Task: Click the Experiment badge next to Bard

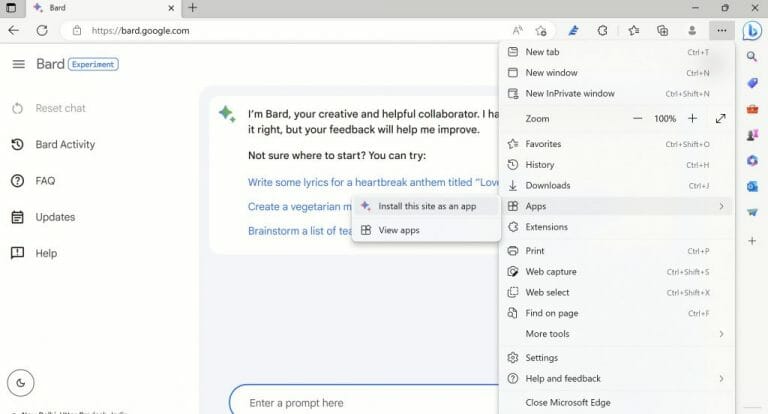Action: point(93,64)
